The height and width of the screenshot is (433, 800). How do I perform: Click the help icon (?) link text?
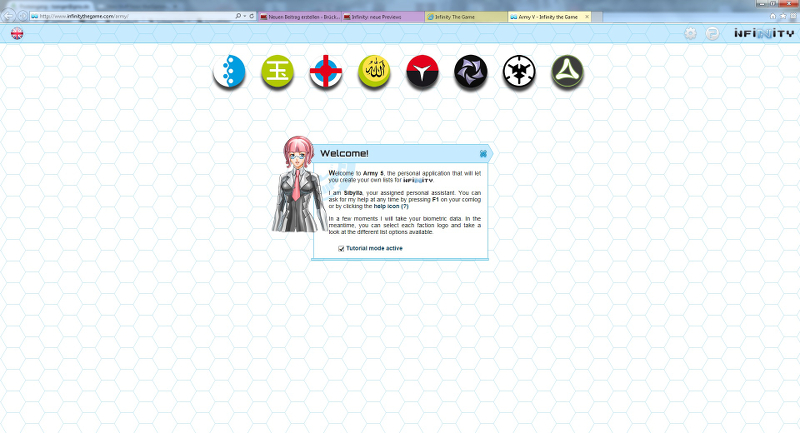click(x=391, y=207)
